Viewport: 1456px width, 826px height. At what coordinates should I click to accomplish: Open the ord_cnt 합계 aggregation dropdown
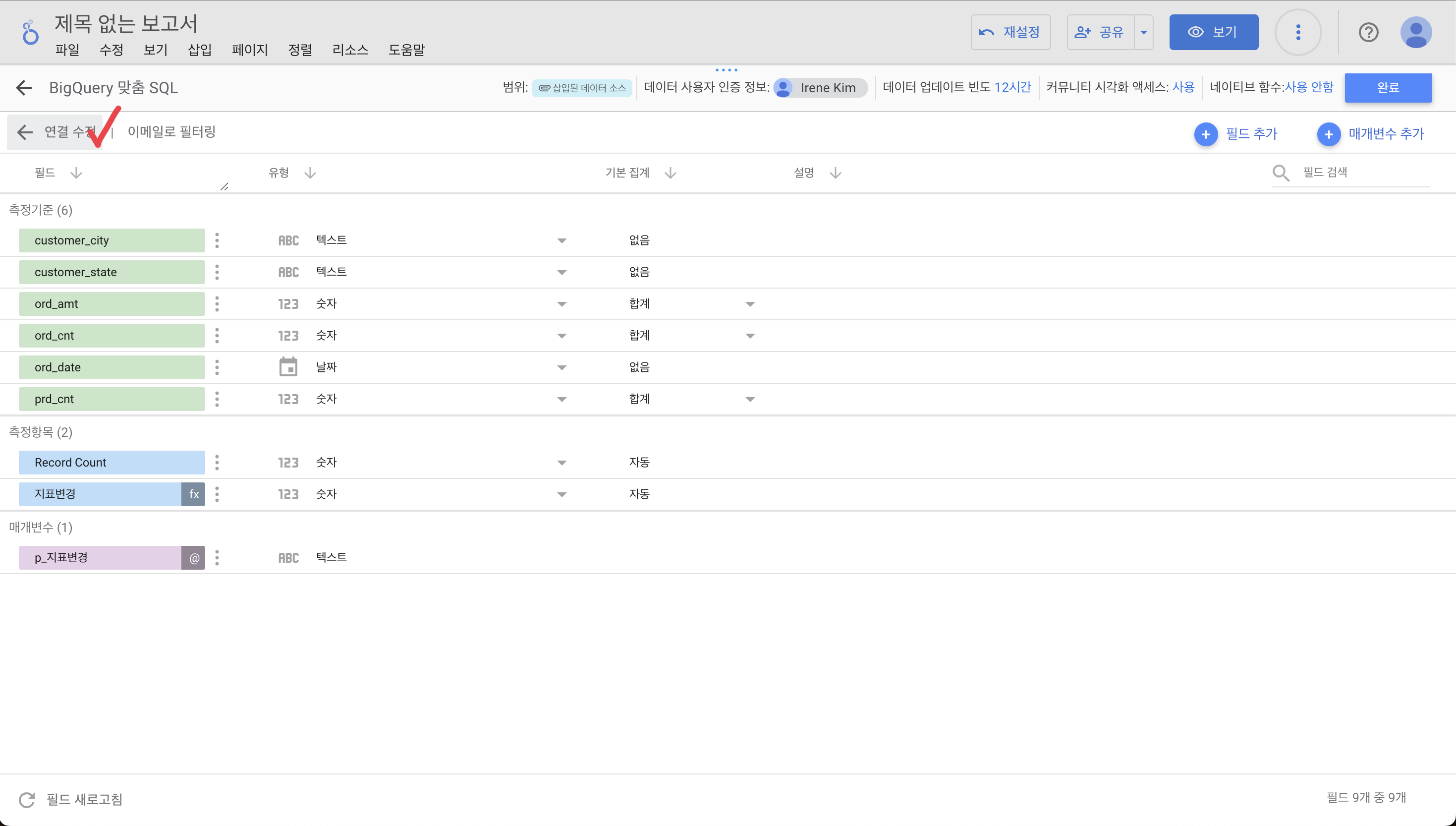(x=749, y=336)
